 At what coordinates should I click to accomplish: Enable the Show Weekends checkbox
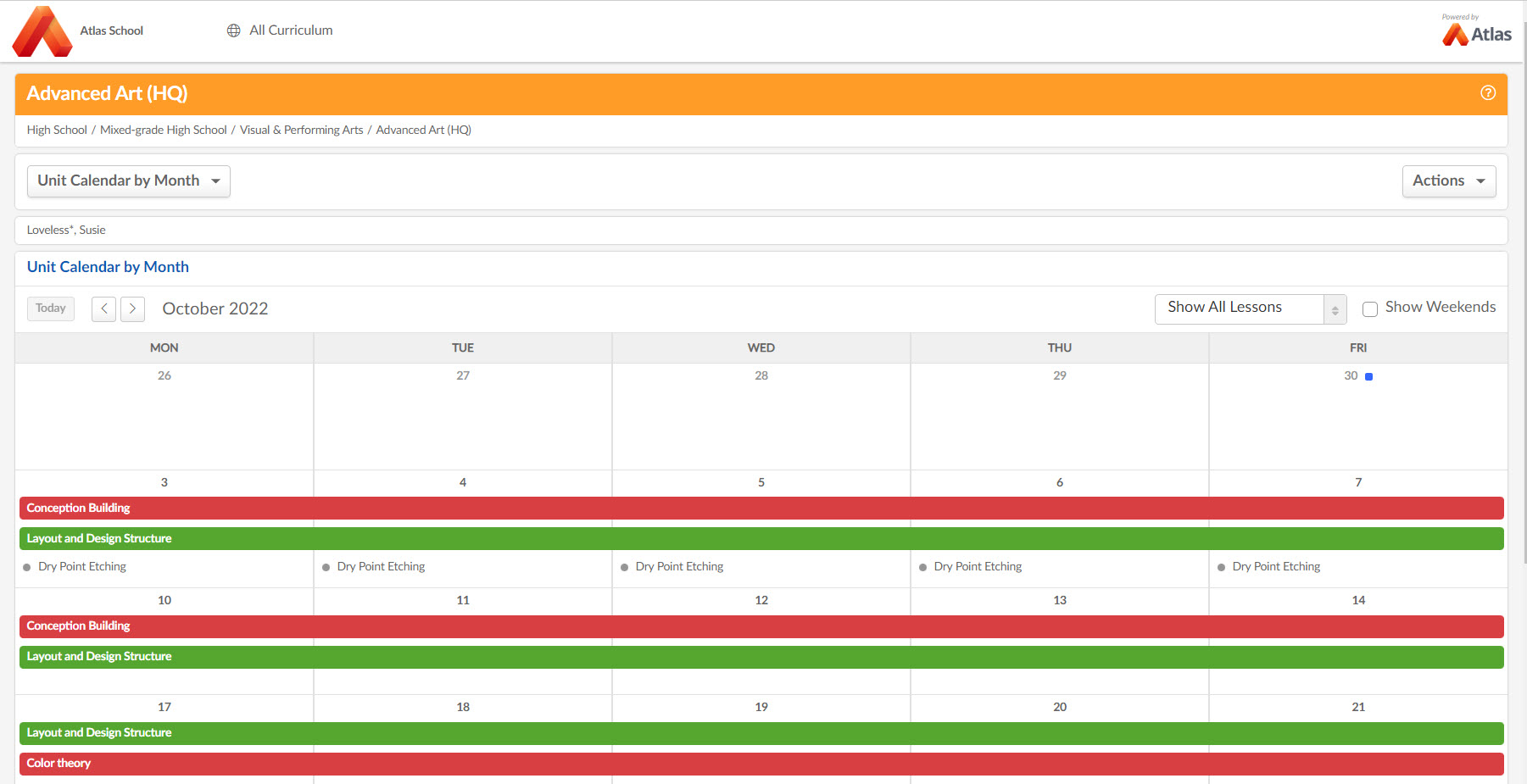pos(1369,309)
